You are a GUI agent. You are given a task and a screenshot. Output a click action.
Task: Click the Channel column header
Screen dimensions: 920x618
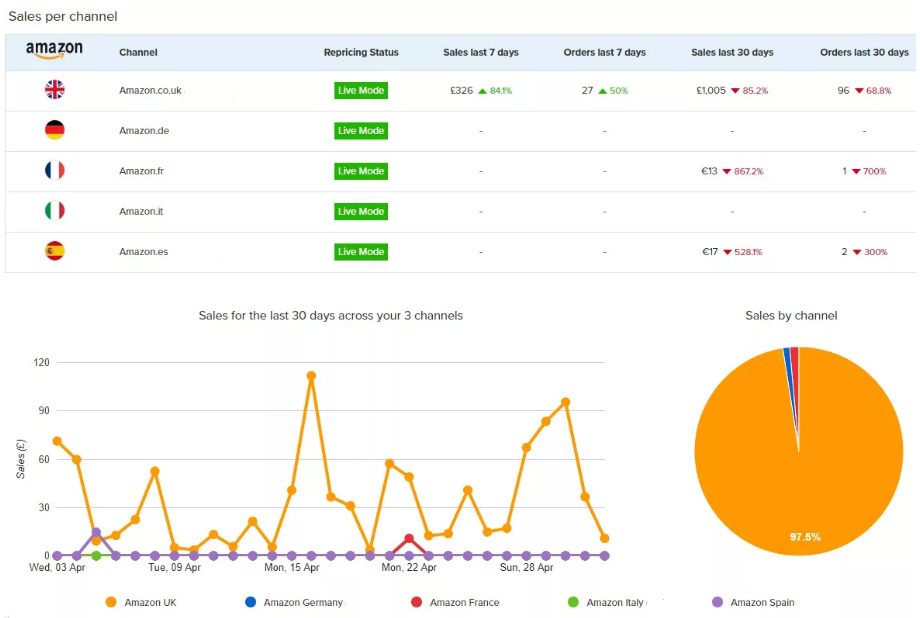[x=138, y=52]
